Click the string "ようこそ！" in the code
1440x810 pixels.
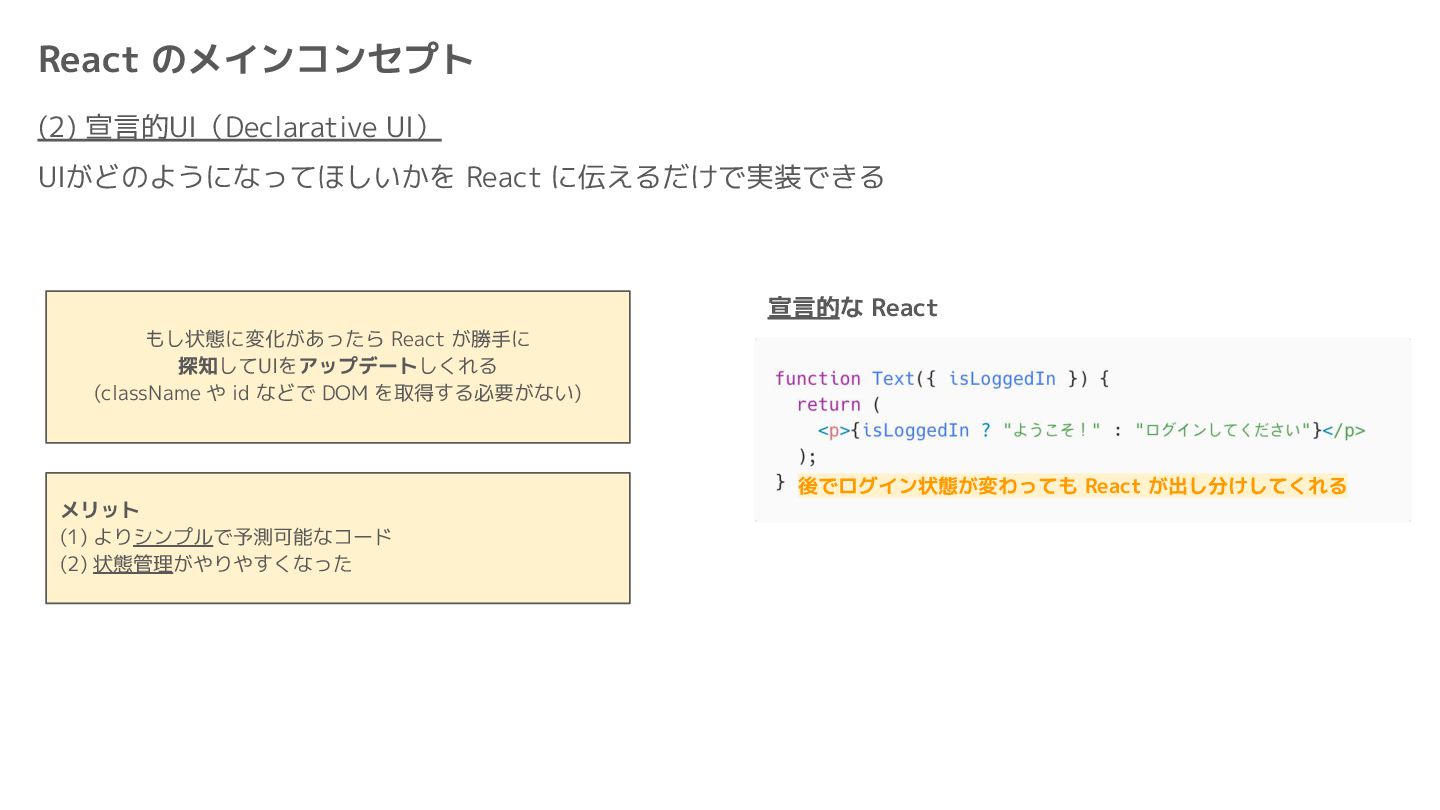point(1052,431)
